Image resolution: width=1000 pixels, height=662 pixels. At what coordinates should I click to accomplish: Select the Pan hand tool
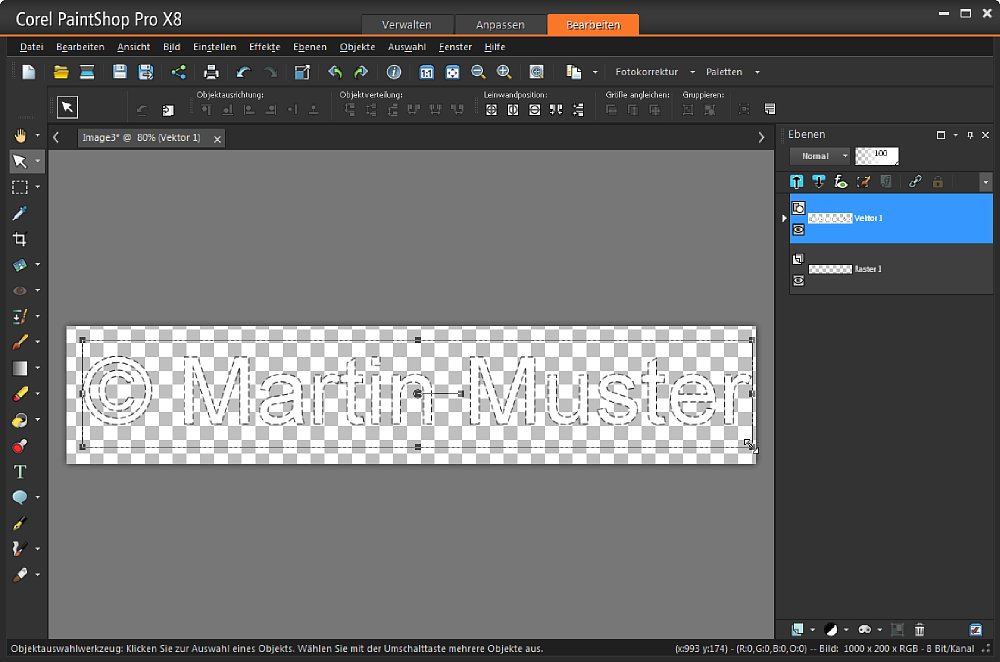[x=20, y=135]
